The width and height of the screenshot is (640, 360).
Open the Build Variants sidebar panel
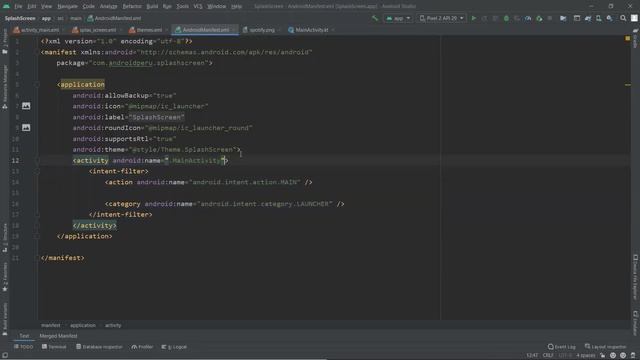(5, 318)
